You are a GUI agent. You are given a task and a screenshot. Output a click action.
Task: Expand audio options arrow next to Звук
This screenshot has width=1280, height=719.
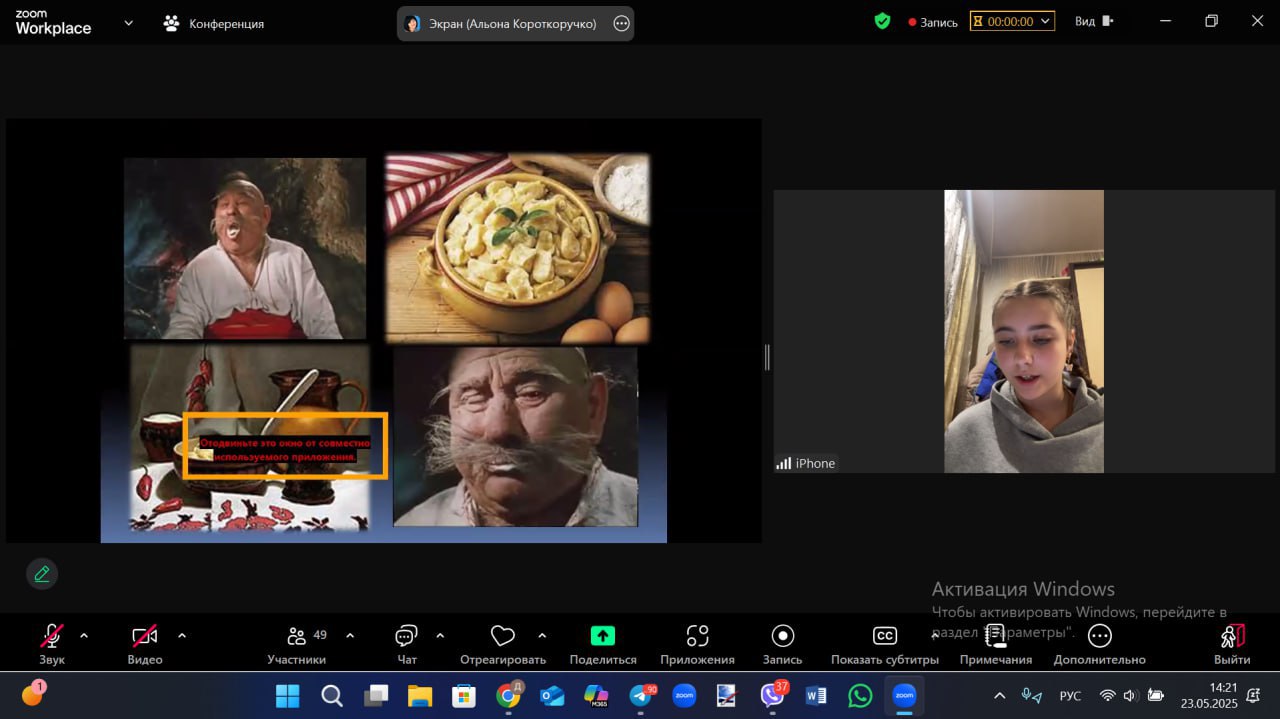(84, 635)
